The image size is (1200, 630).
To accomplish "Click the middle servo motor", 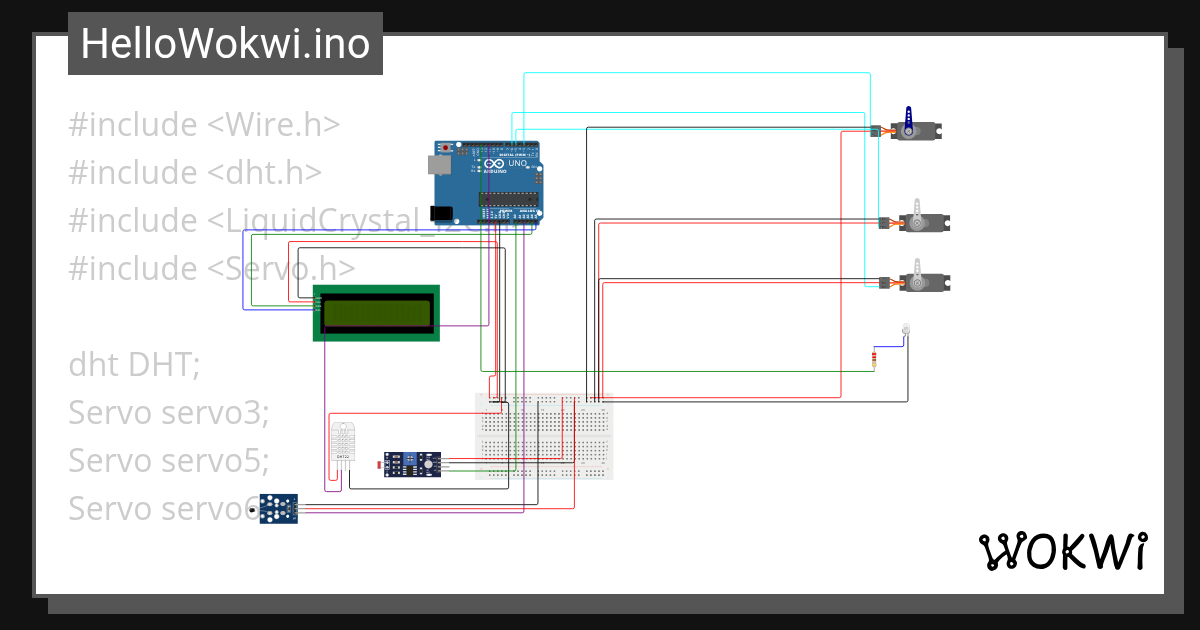I will 925,222.
